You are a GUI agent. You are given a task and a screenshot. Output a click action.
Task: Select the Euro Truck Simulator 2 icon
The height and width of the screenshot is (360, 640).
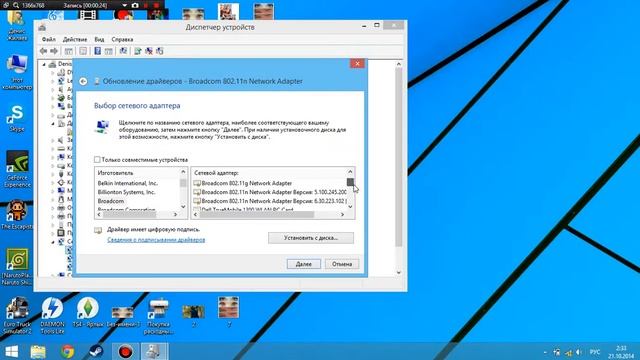[x=17, y=316]
